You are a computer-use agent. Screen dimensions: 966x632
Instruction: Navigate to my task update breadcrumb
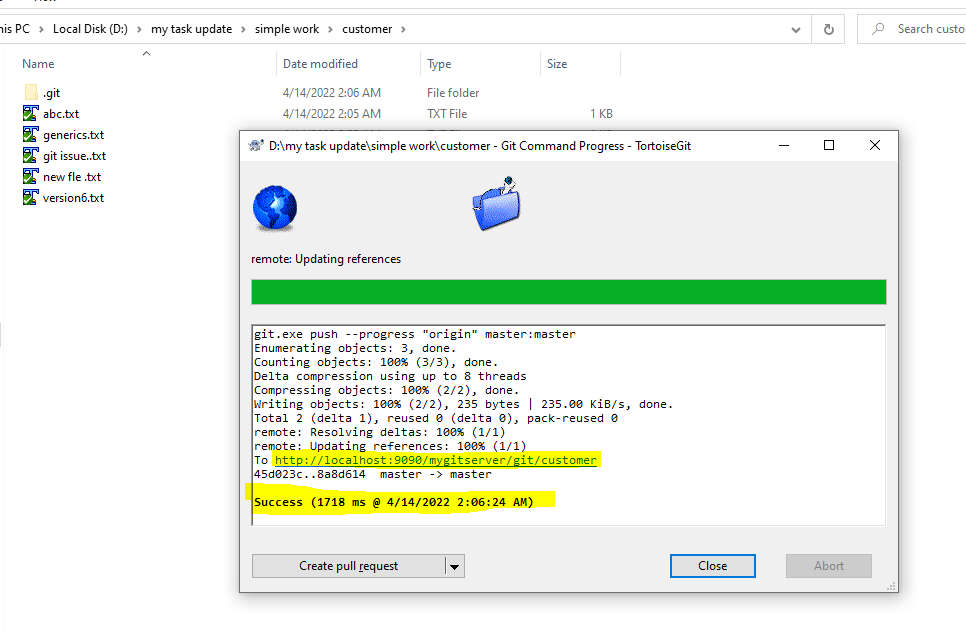(192, 29)
